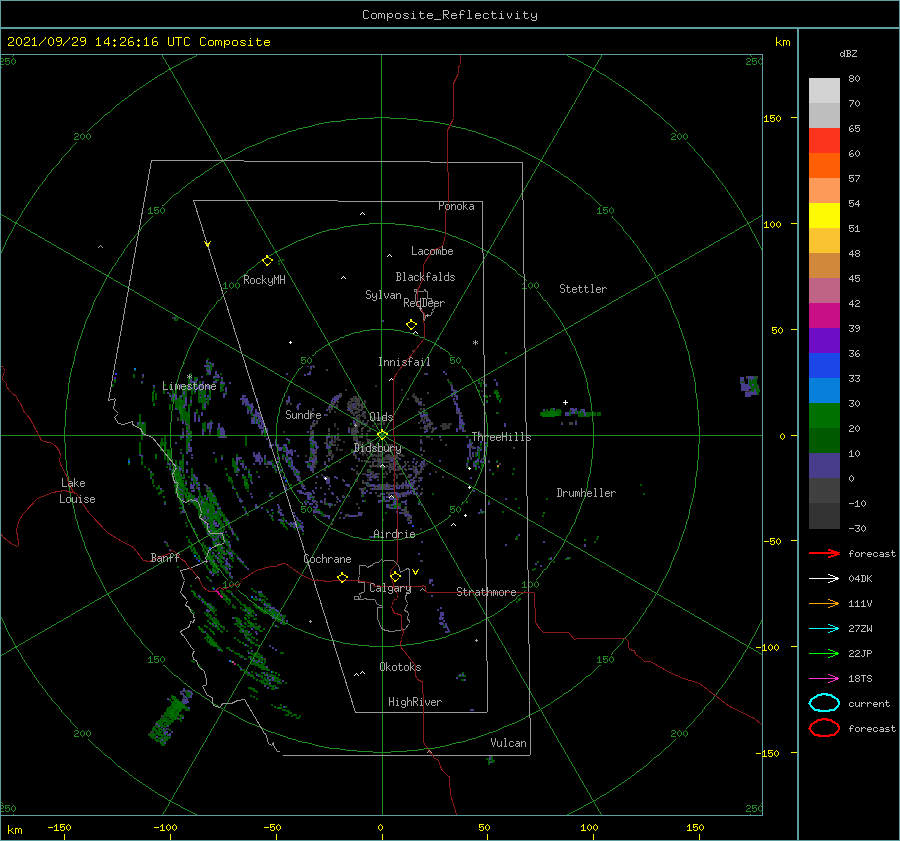Click the Stettler city label

(583, 289)
